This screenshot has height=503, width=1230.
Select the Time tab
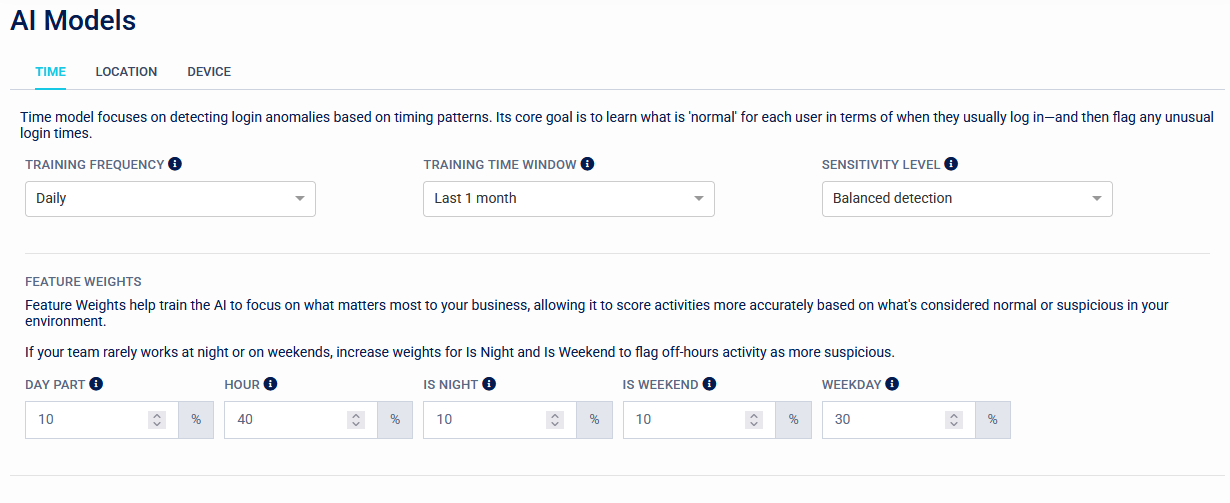[x=51, y=72]
